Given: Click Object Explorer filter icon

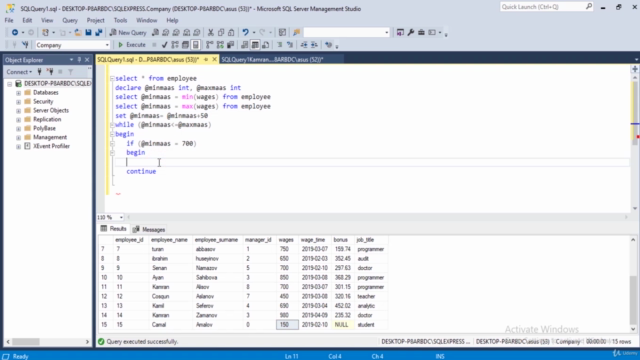Looking at the screenshot, I should tap(71, 72).
